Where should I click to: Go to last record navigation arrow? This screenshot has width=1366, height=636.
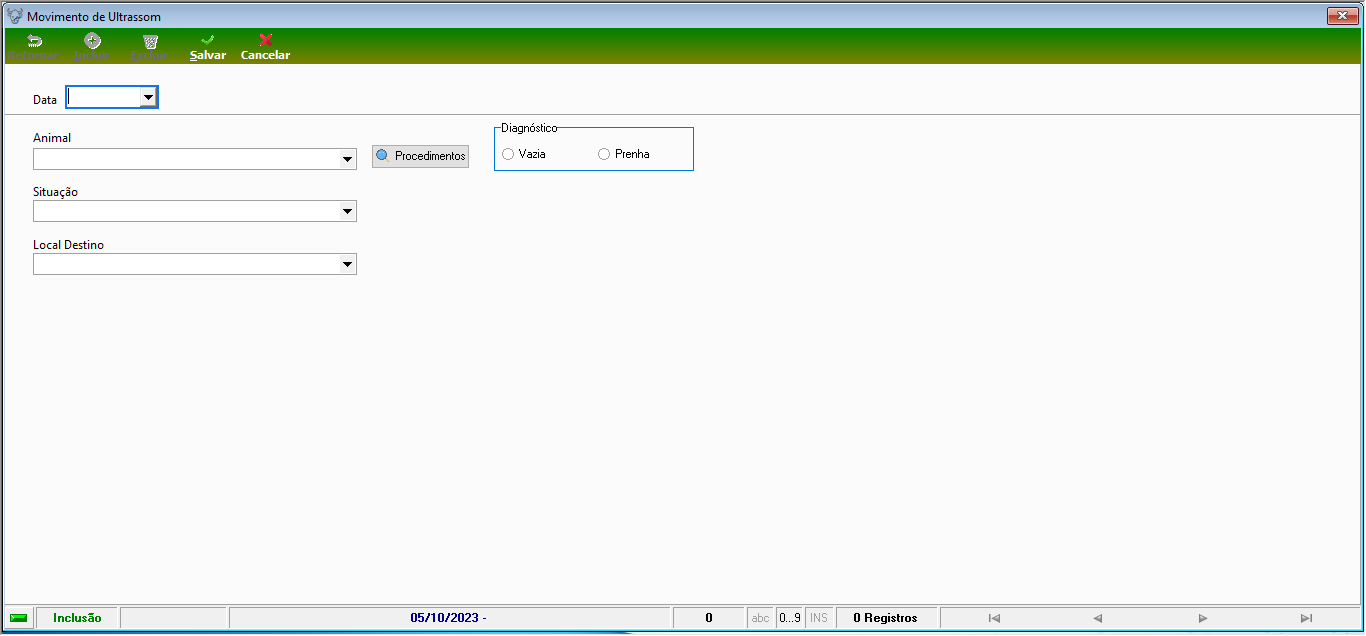click(x=1306, y=618)
